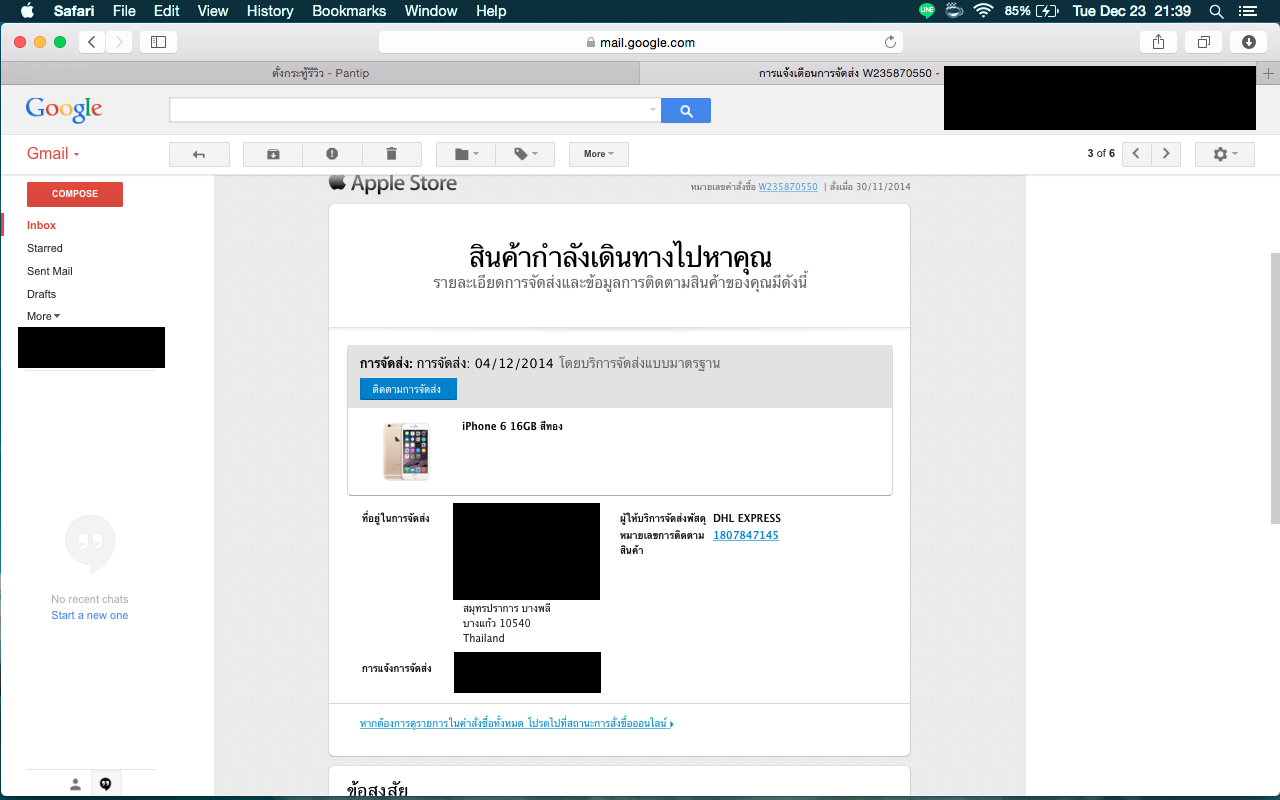Go to older email arrow
The image size is (1280, 800).
tap(1166, 154)
